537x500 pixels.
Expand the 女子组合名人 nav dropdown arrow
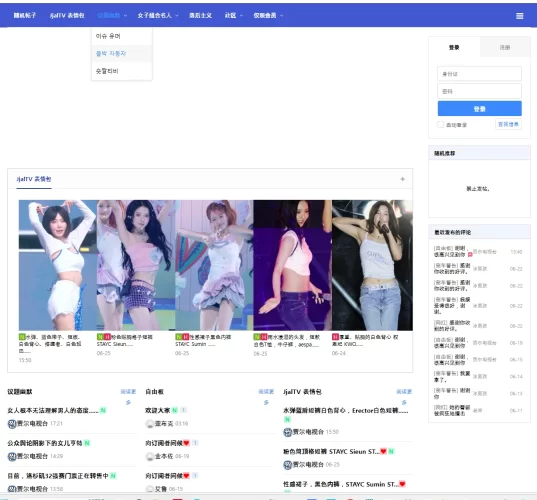tap(177, 15)
